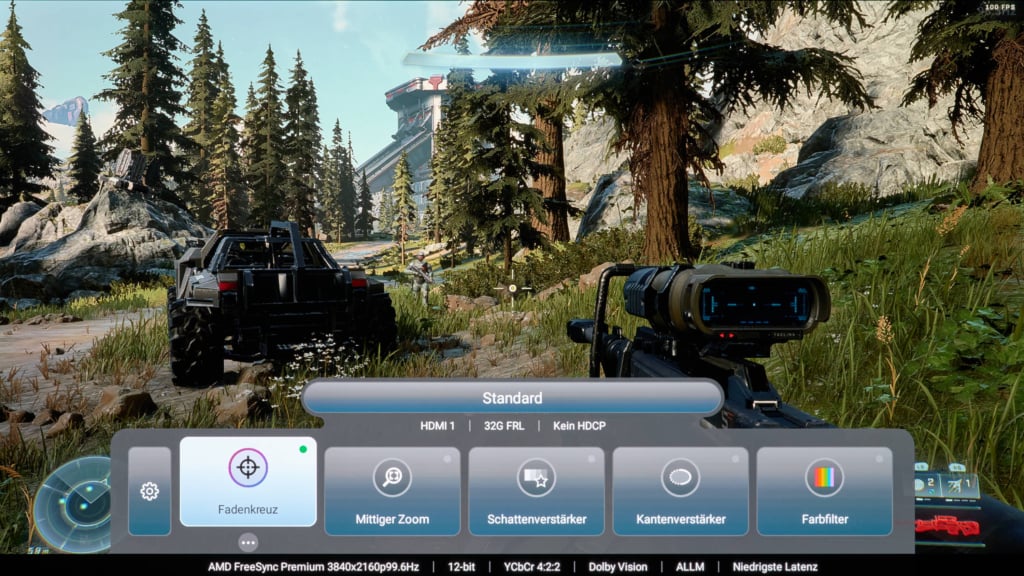
Task: Click the red weapon silhouette HUD icon
Action: [948, 526]
